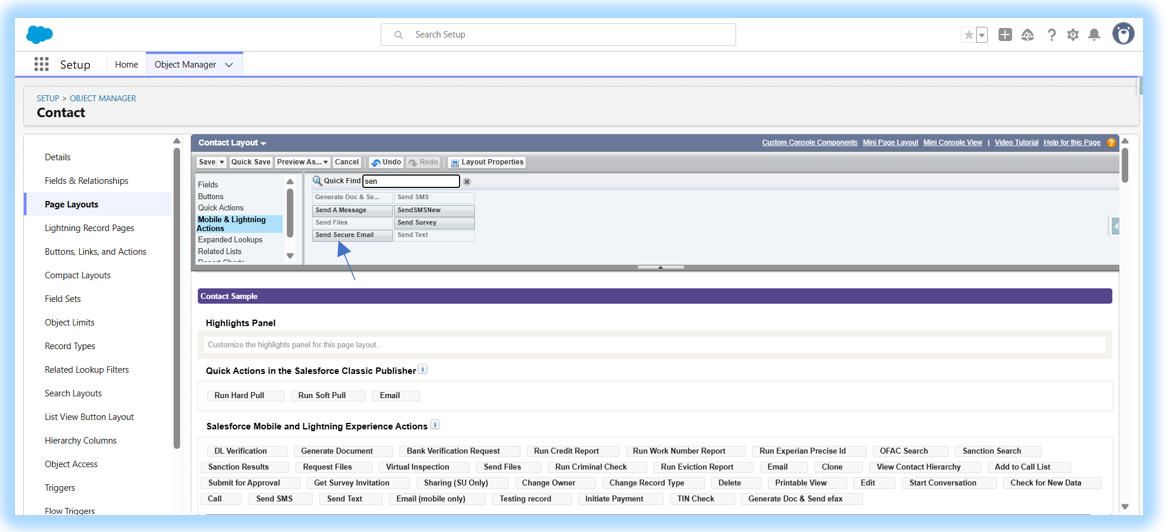
Task: Open the Notifications bell icon
Action: click(1094, 34)
